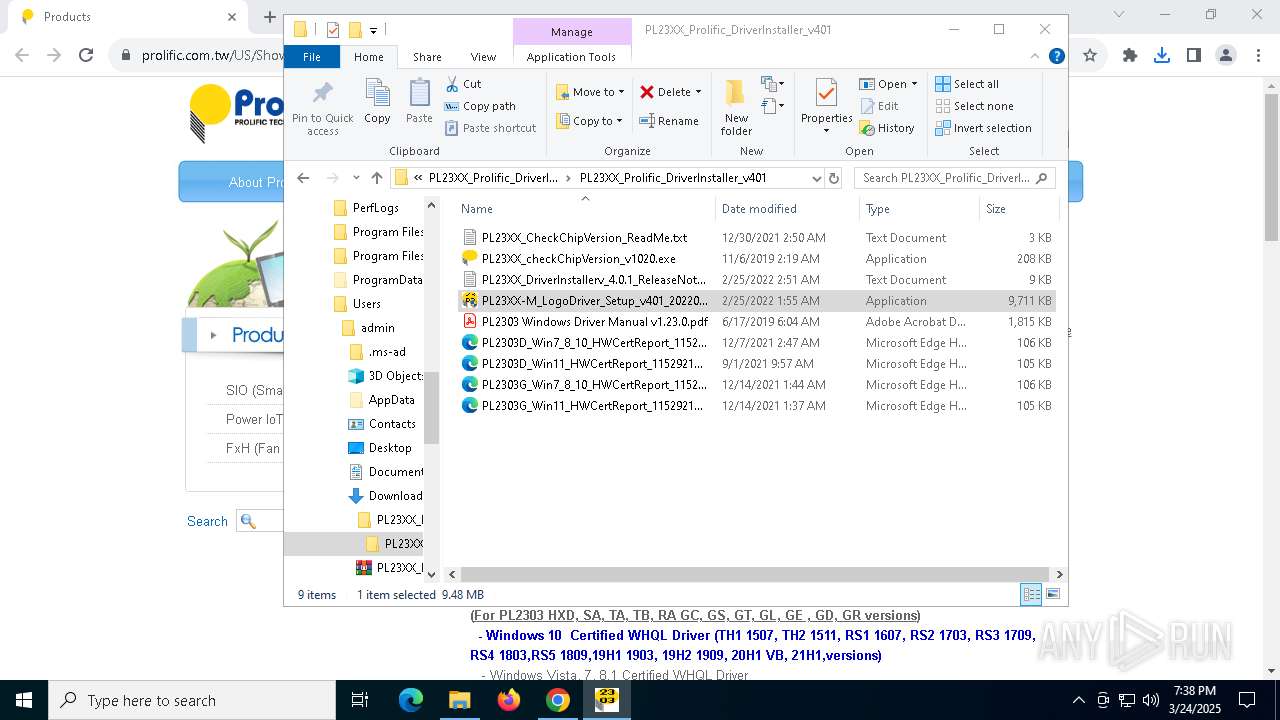Click the Copy ribbon icon
1280x720 pixels.
click(x=377, y=94)
